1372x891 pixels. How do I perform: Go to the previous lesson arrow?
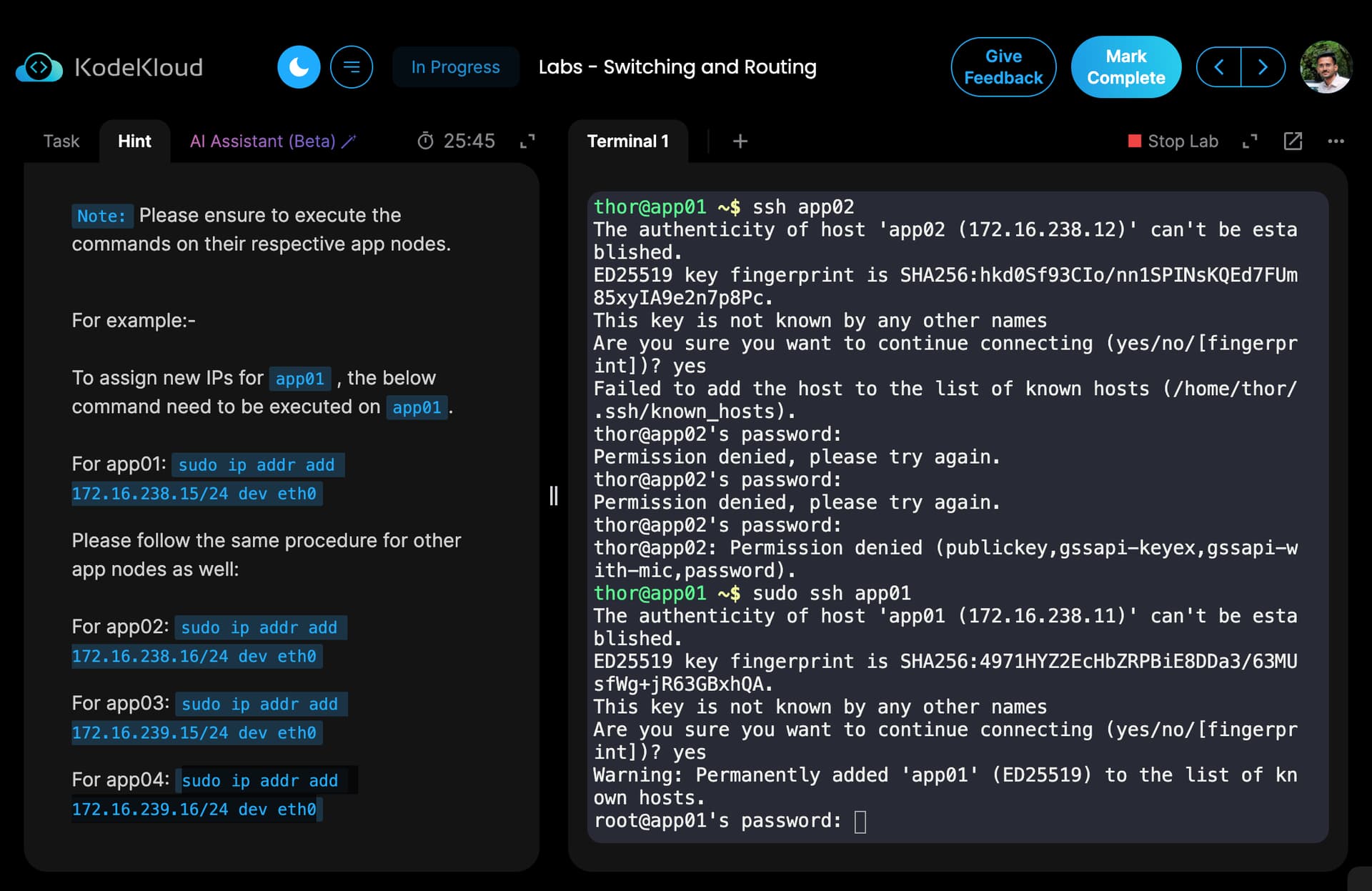click(x=1219, y=67)
